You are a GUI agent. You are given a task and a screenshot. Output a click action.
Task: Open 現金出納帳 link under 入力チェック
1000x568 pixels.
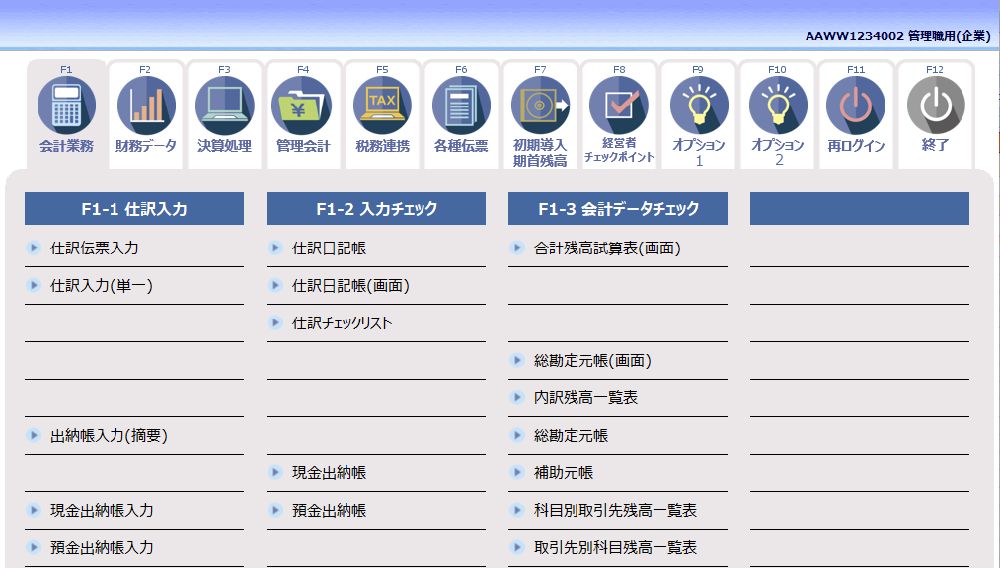point(328,472)
